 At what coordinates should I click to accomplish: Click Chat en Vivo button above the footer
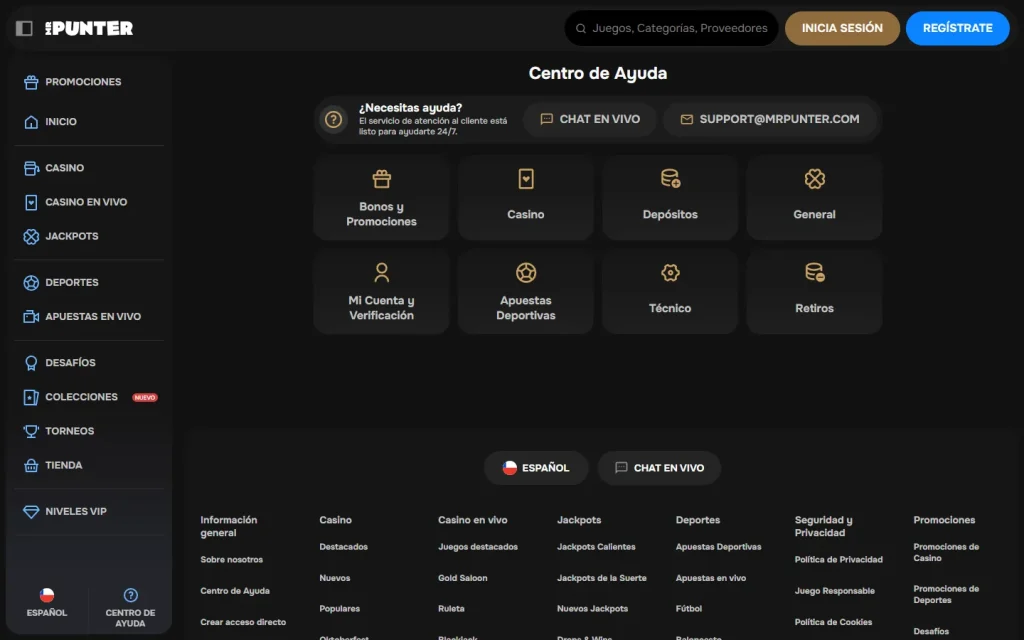(x=659, y=468)
